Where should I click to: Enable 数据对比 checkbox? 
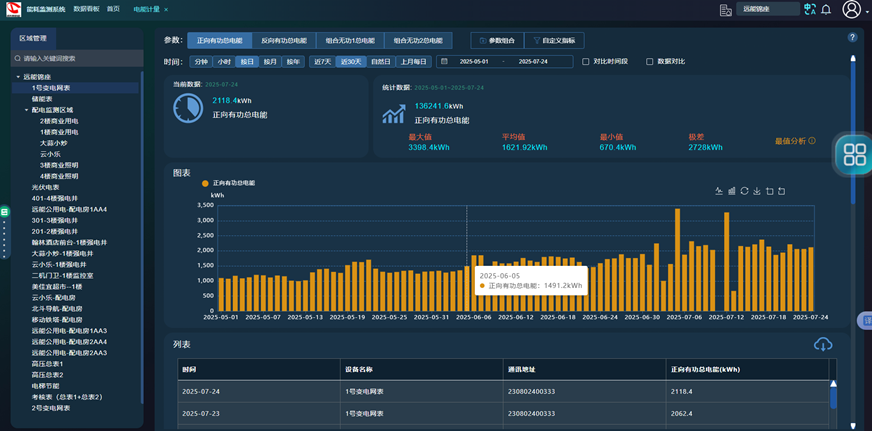pos(650,62)
